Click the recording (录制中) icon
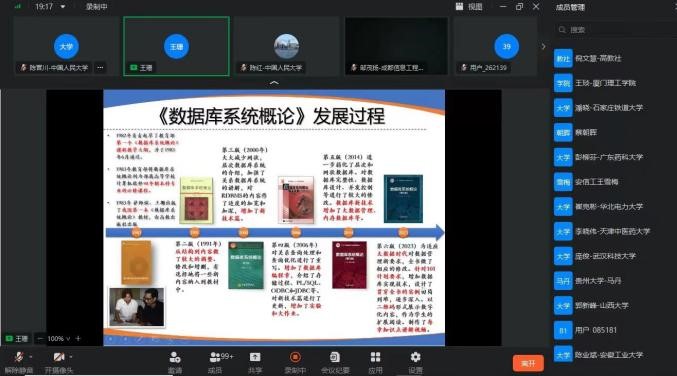Screen dimensions: 677x376 coord(295,357)
